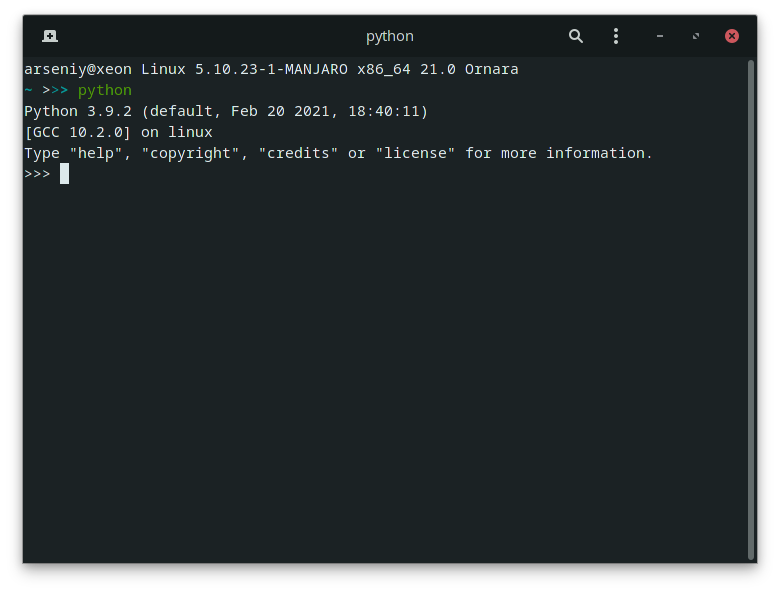Open the terminal search tool
The width and height of the screenshot is (780, 594).
tap(576, 36)
